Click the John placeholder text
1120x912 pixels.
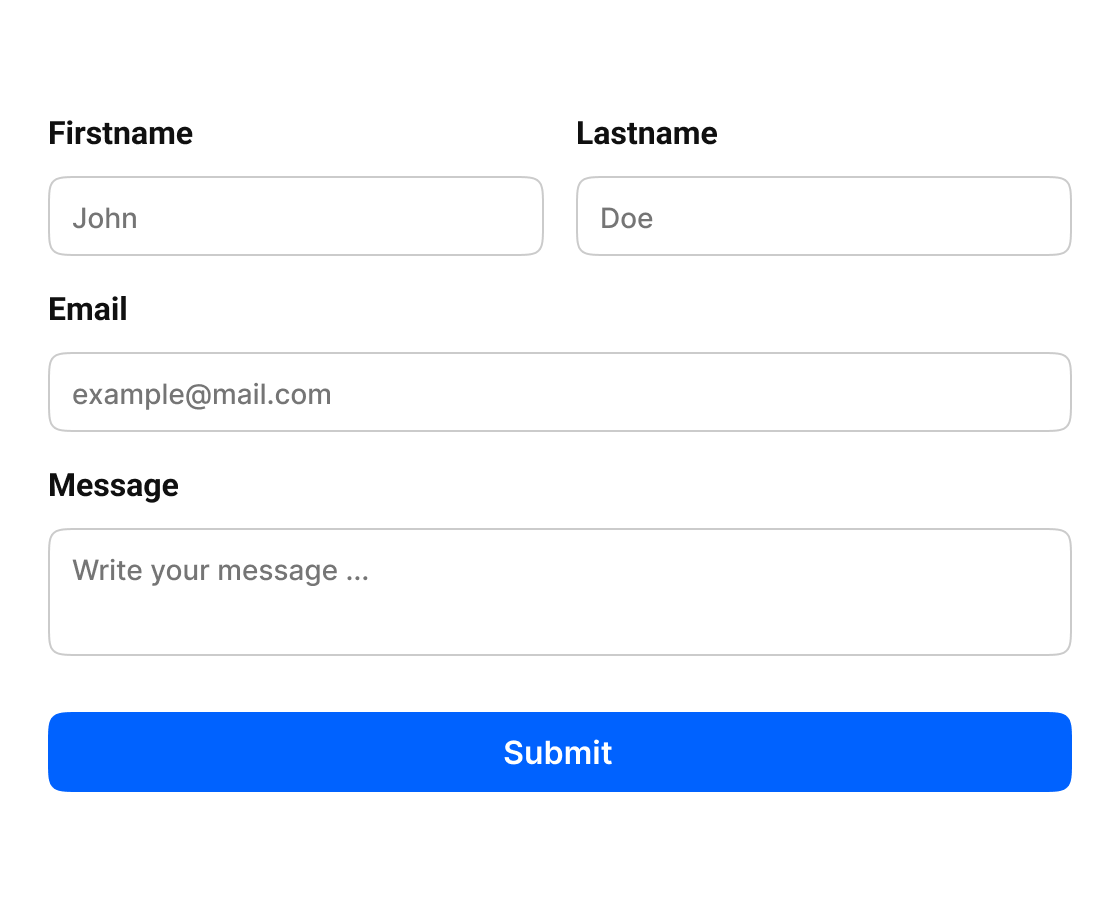click(105, 218)
